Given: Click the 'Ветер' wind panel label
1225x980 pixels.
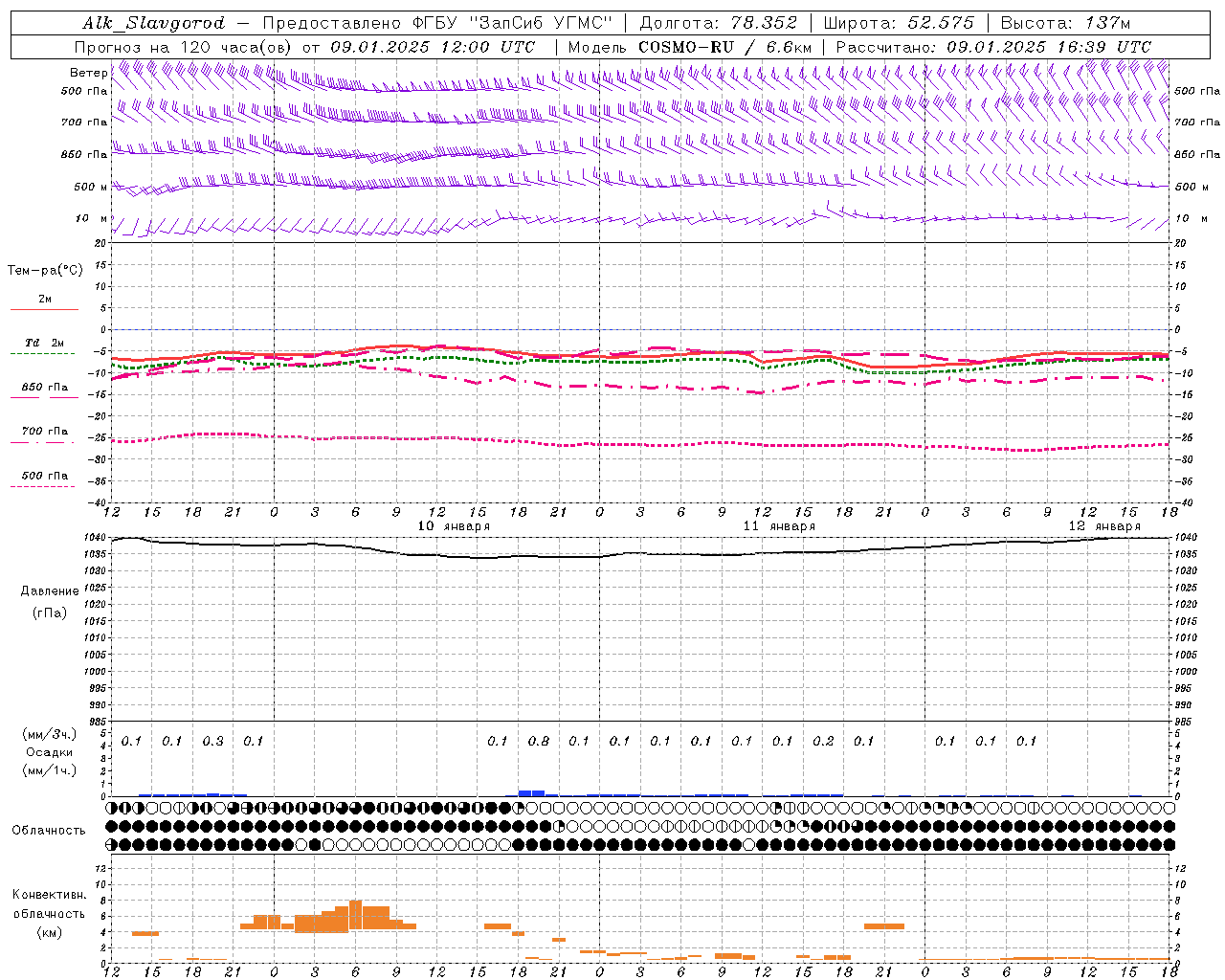Looking at the screenshot, I should coord(88,73).
